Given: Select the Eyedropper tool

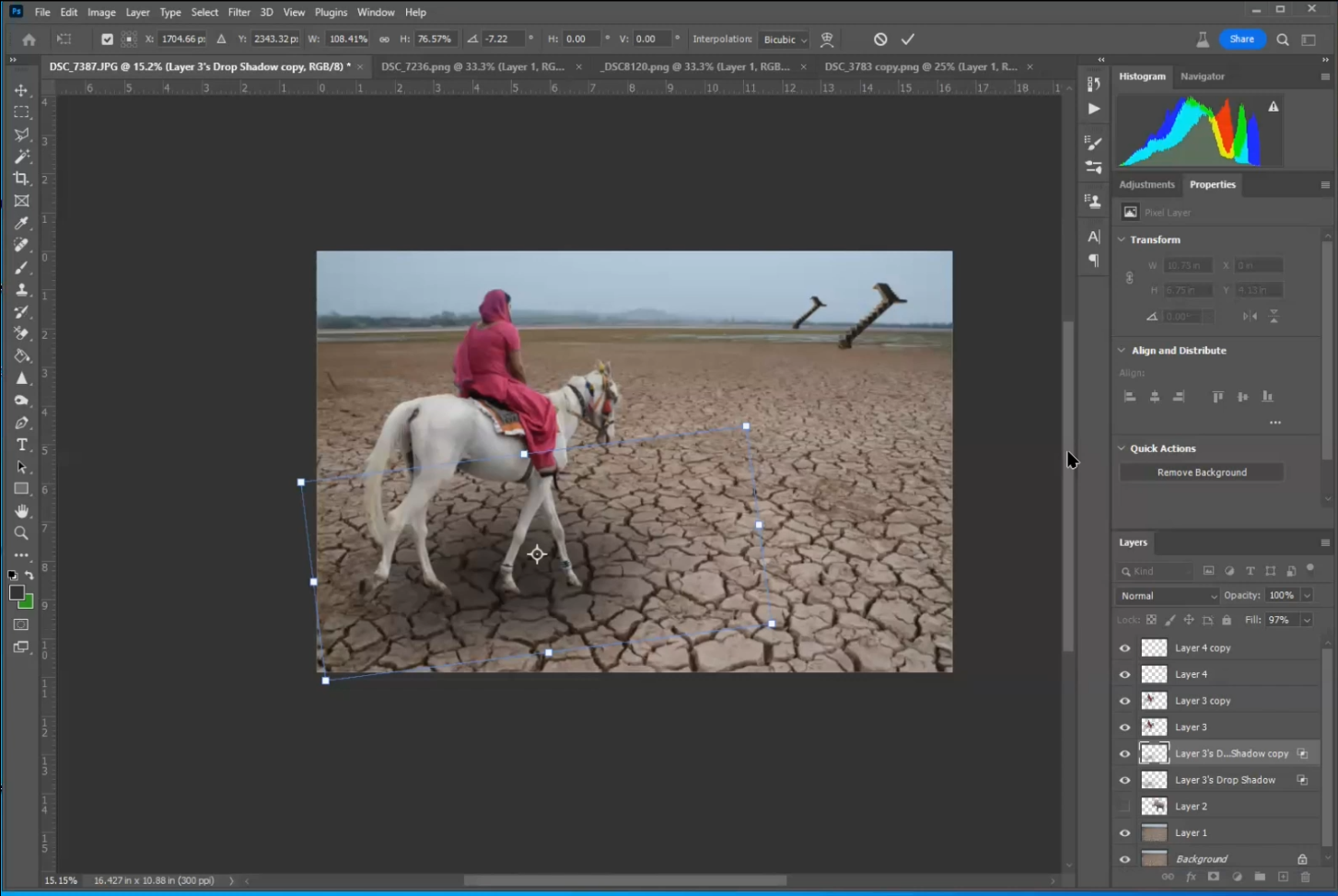Looking at the screenshot, I should click(21, 223).
